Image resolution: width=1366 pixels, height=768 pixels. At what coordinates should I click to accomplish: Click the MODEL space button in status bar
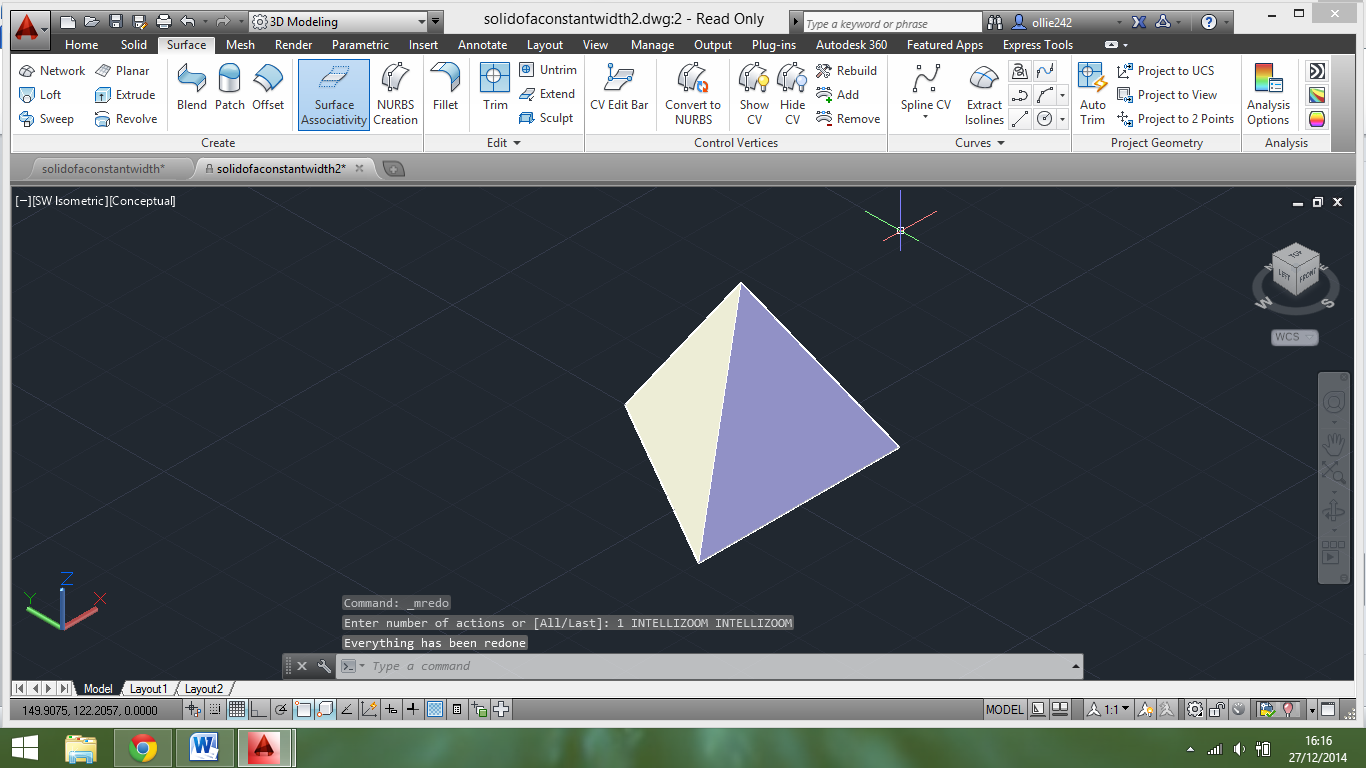1005,710
